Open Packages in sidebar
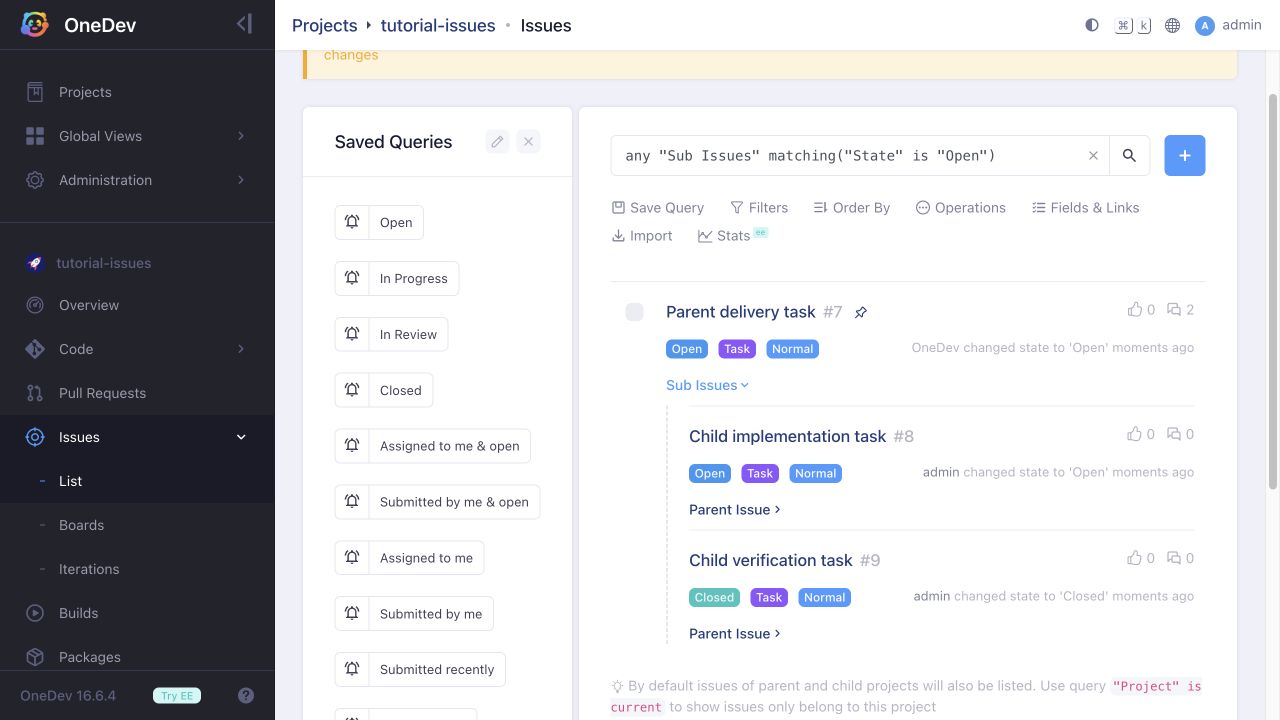This screenshot has height=720, width=1280. pyautogui.click(x=137, y=657)
